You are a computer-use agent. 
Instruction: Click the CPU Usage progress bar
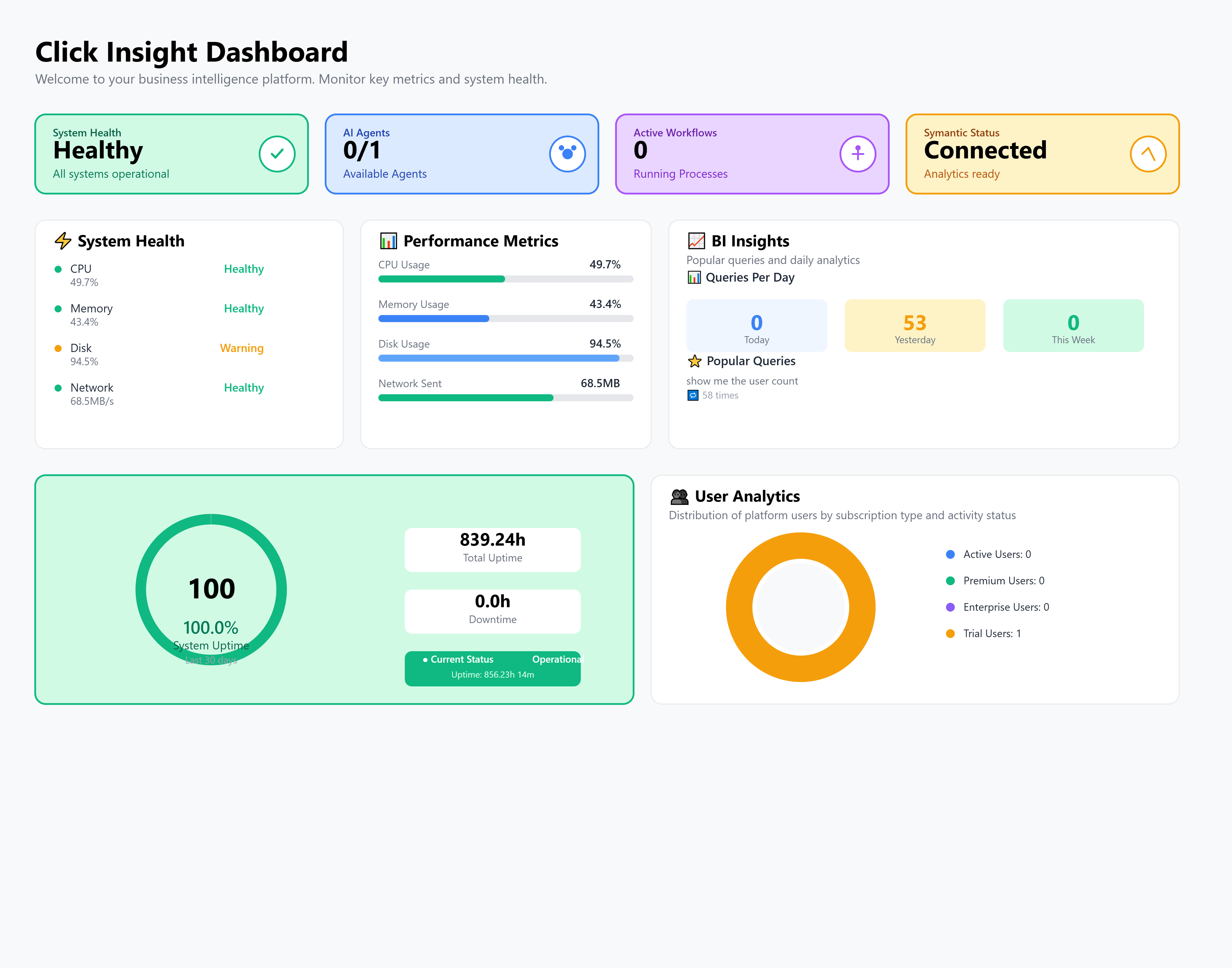(x=505, y=279)
